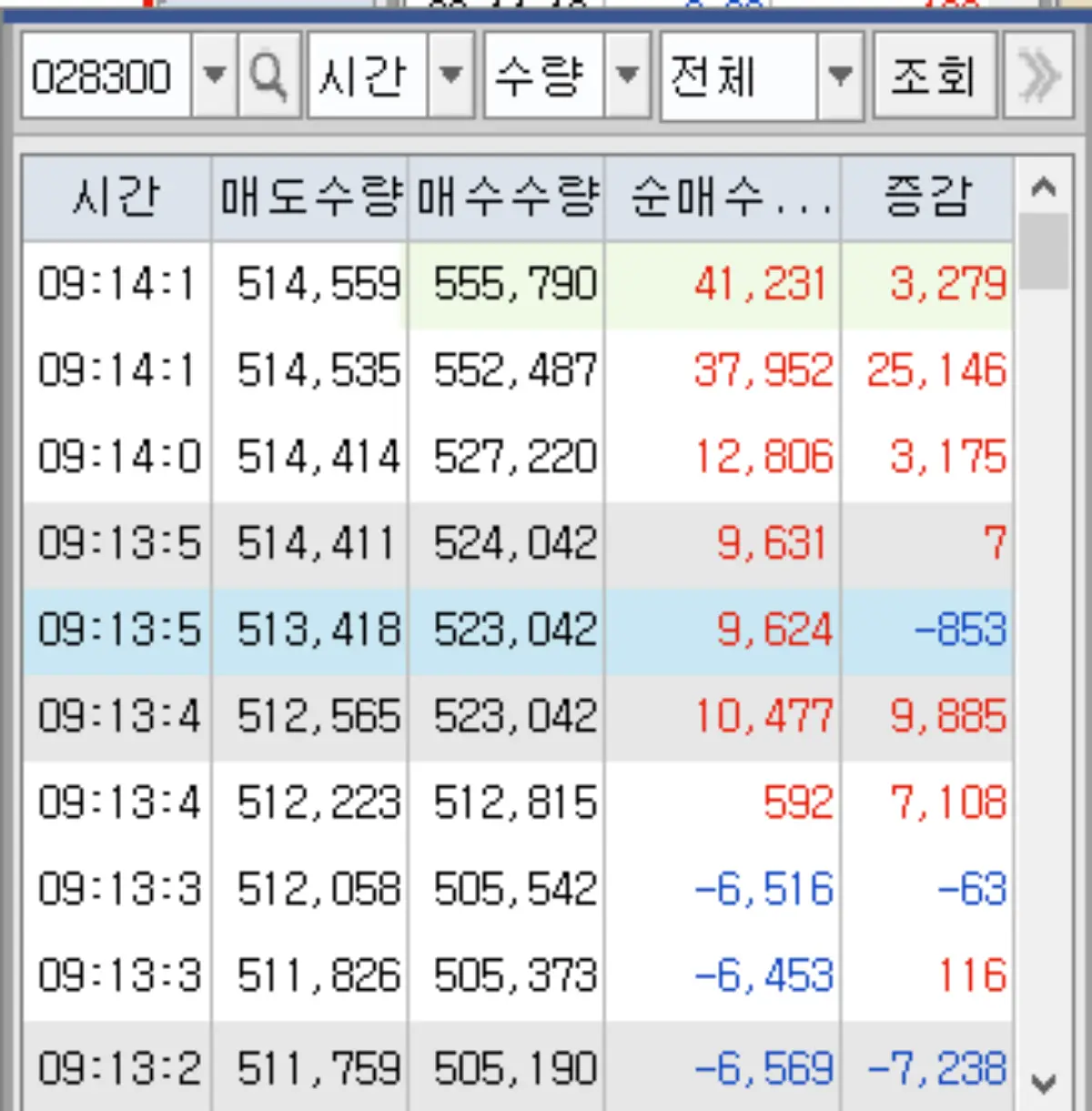Open the stock code 028300 dropdown
The width and height of the screenshot is (1092, 1111).
[x=215, y=76]
